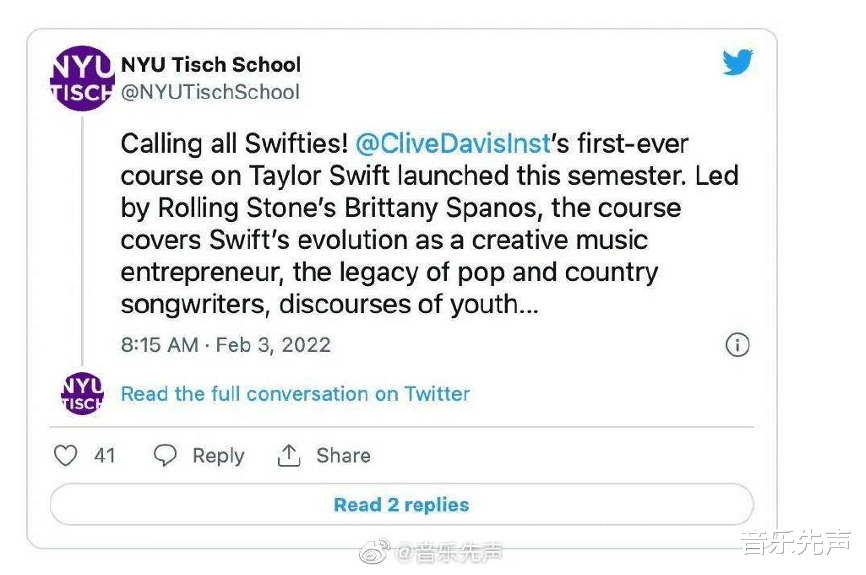The width and height of the screenshot is (866, 575).
Task: Click the @NYUTischSchool handle
Action: [x=210, y=92]
